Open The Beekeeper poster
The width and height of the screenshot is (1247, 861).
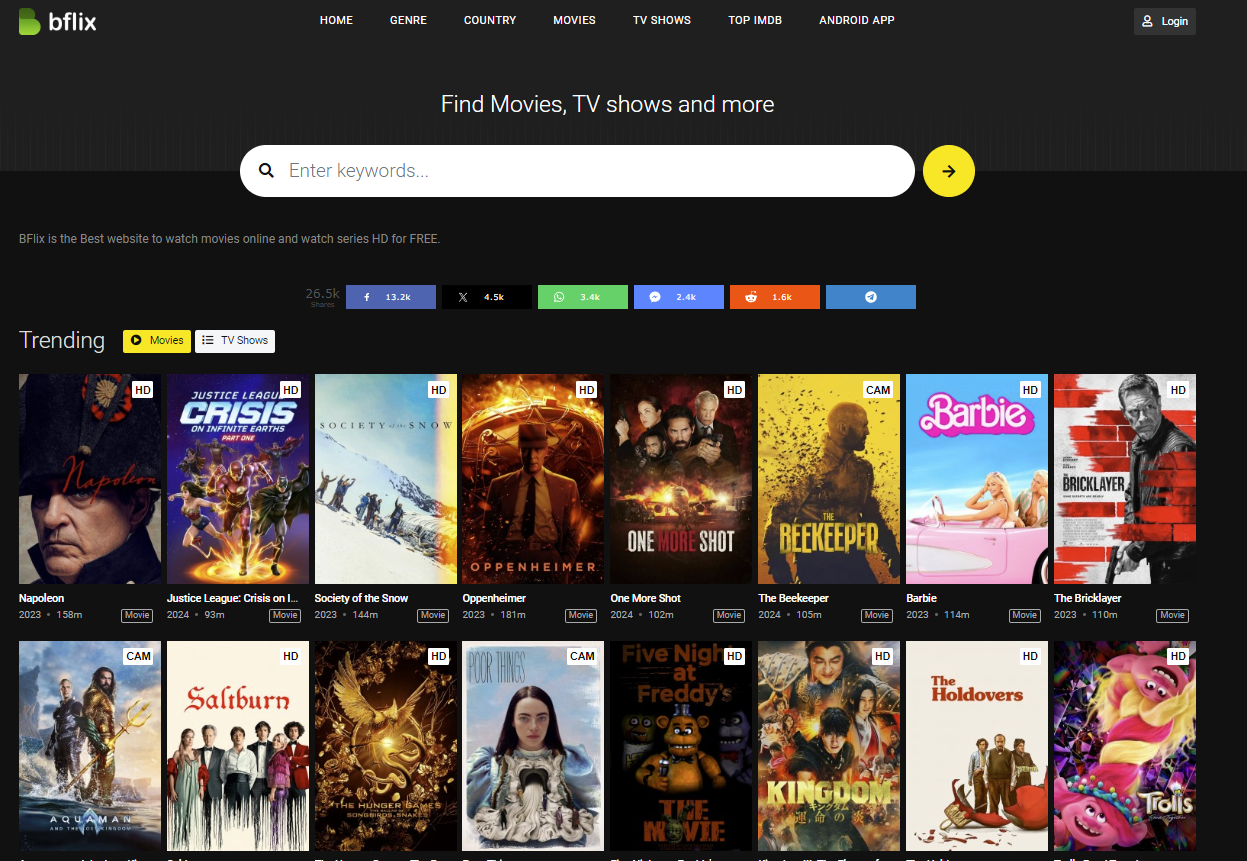click(x=829, y=479)
